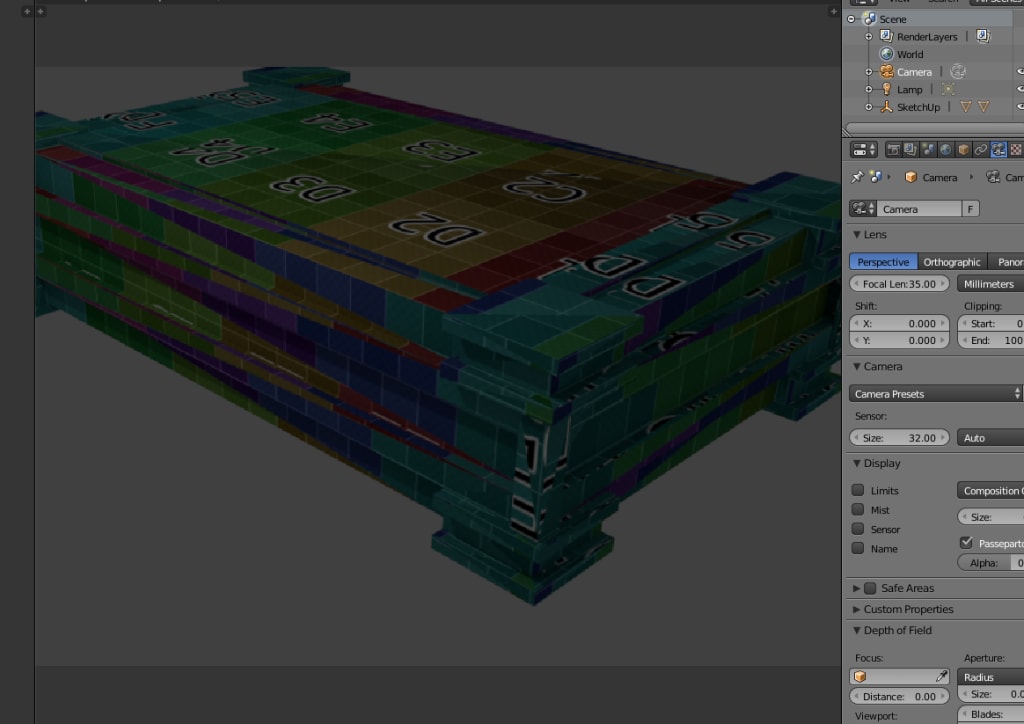
Task: Click first mesh triangle icon beside SketchUp
Action: [965, 107]
